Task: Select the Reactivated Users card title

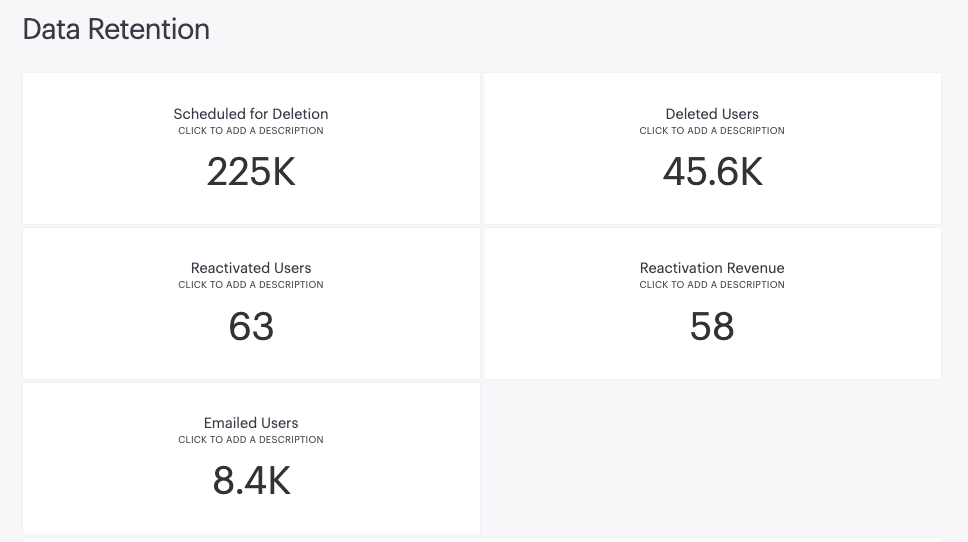Action: coord(251,268)
